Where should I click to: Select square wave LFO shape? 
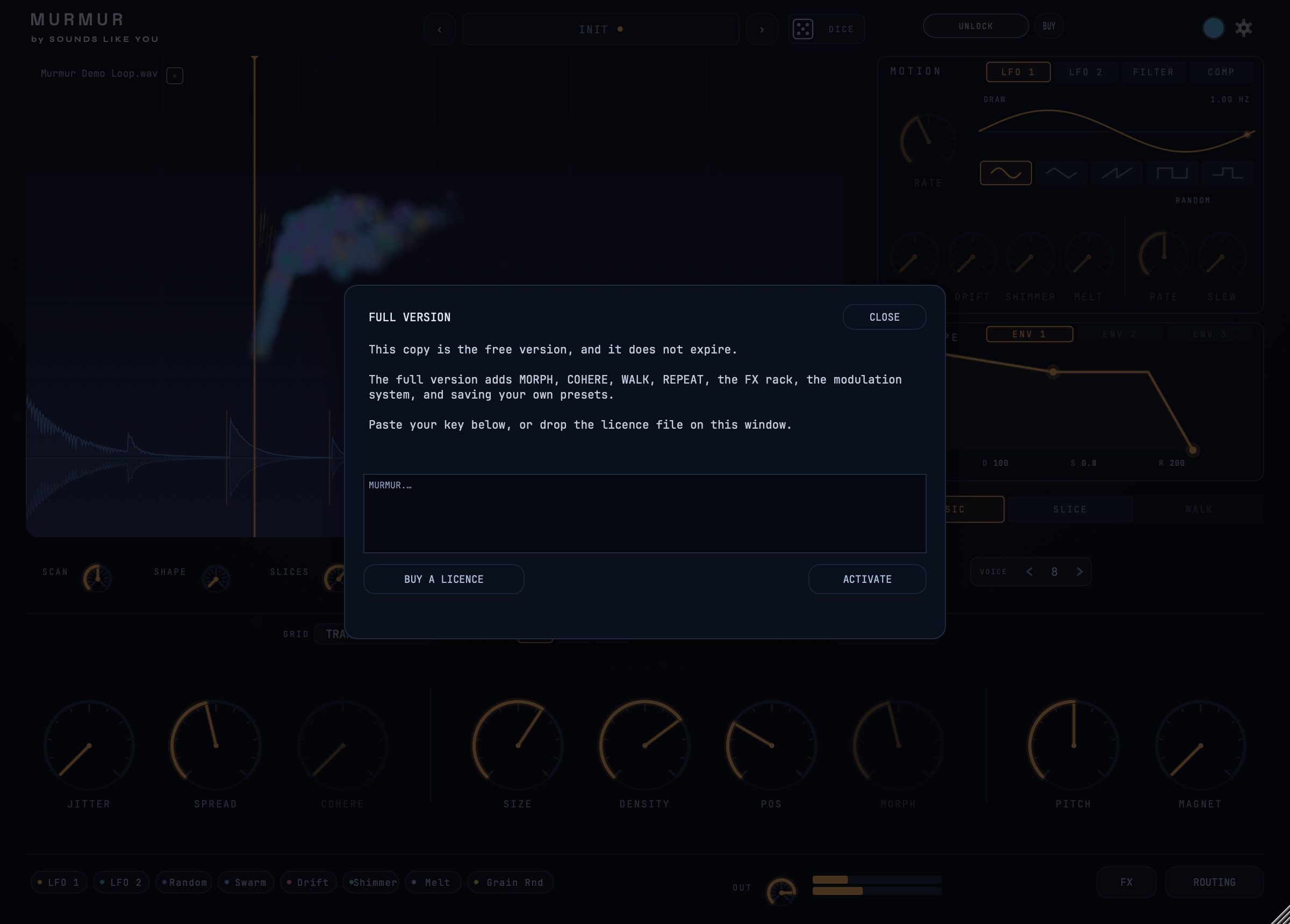pyautogui.click(x=1172, y=173)
